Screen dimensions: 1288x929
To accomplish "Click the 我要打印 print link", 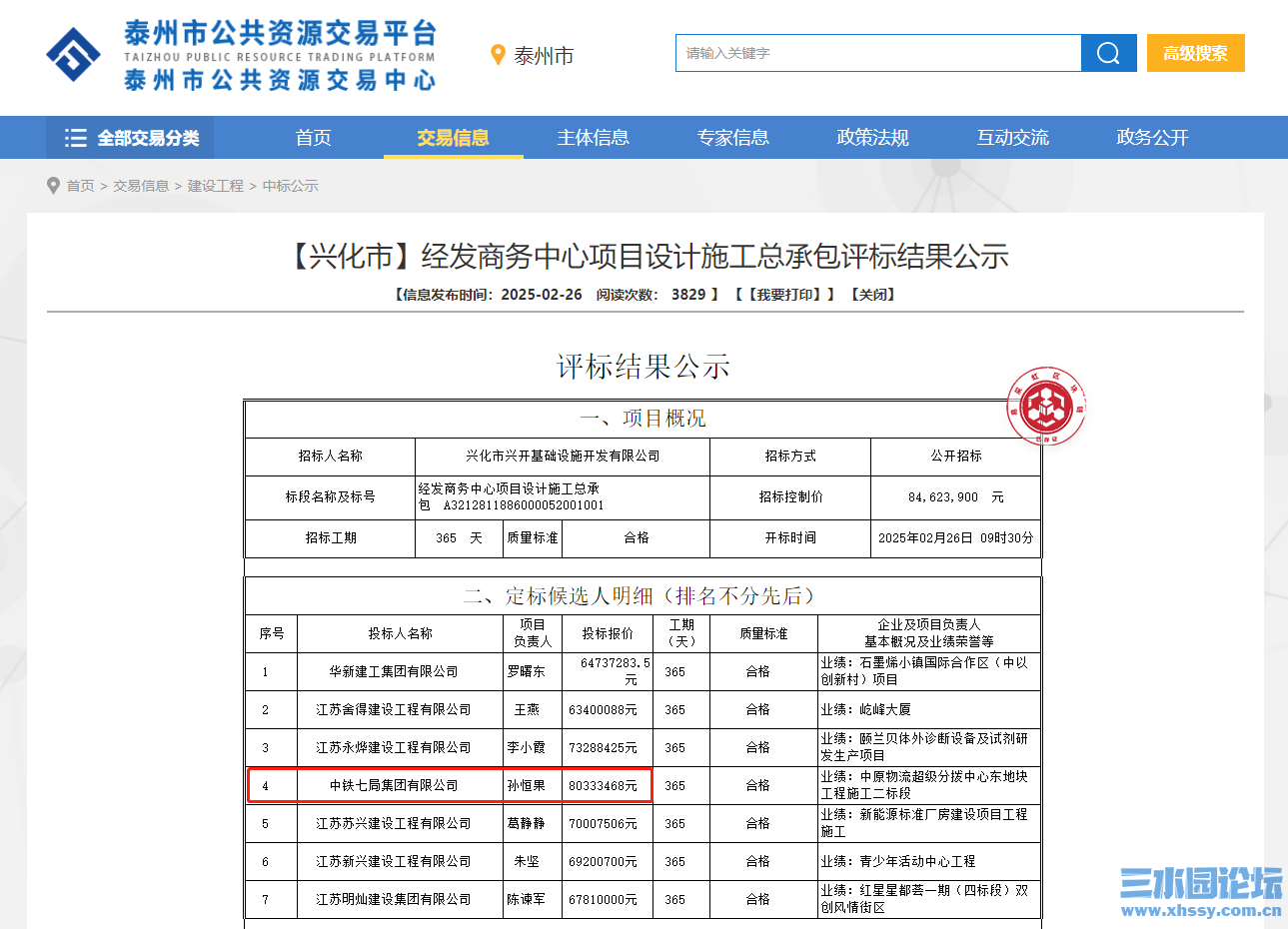I will click(784, 295).
